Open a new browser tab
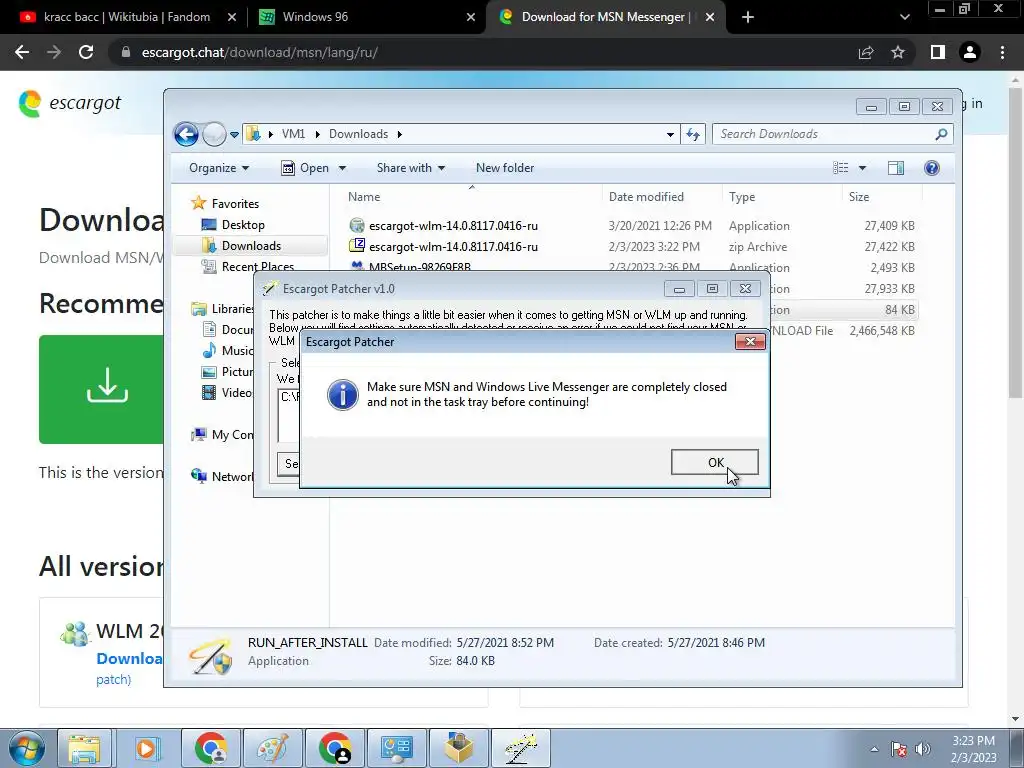 pos(748,18)
